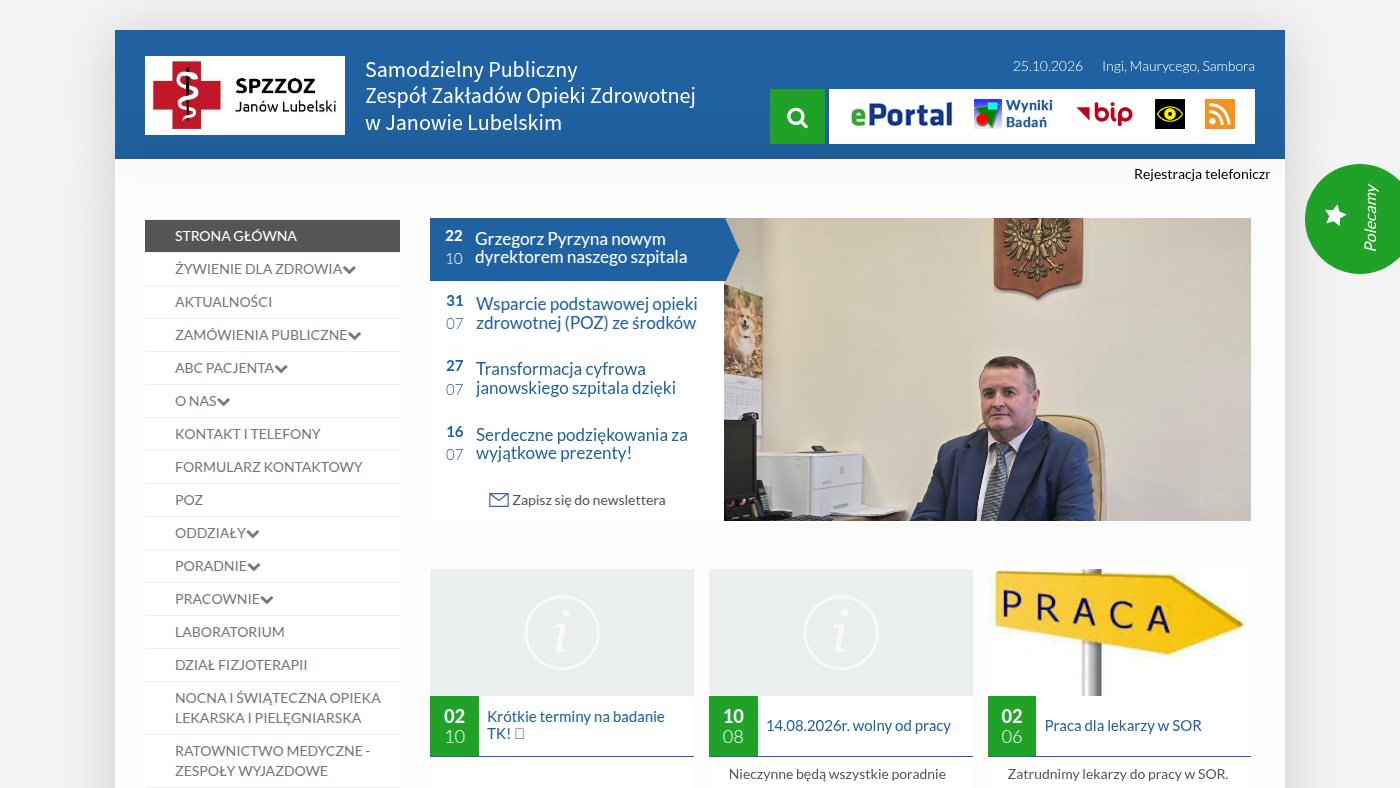Open Wsparcie podstawowej opieki zdrowotnej news
This screenshot has height=788, width=1400.
coord(587,313)
